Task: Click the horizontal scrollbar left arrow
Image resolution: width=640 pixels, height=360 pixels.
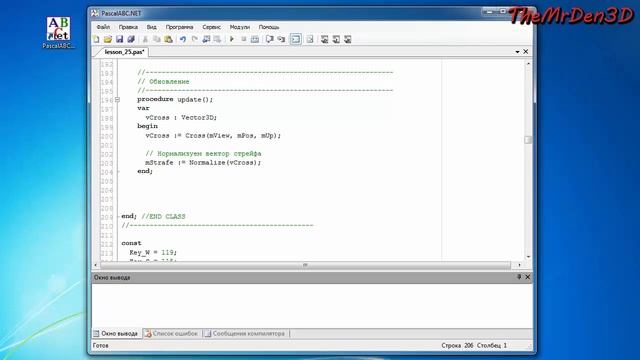Action: [x=96, y=265]
